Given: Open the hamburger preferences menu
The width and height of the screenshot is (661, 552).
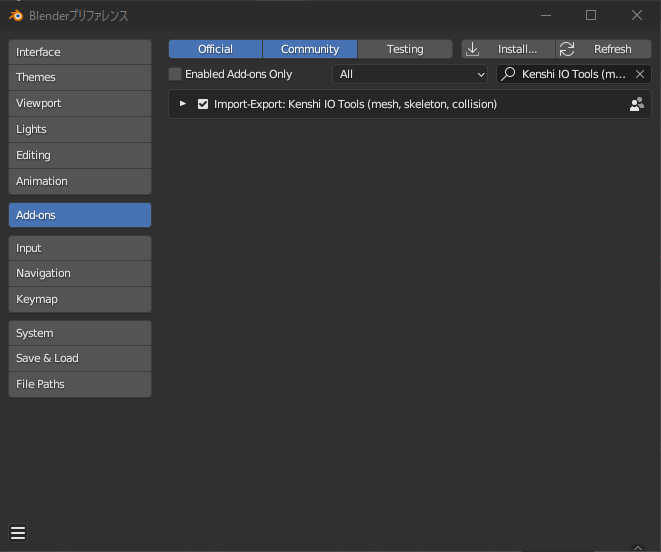Looking at the screenshot, I should [x=18, y=533].
